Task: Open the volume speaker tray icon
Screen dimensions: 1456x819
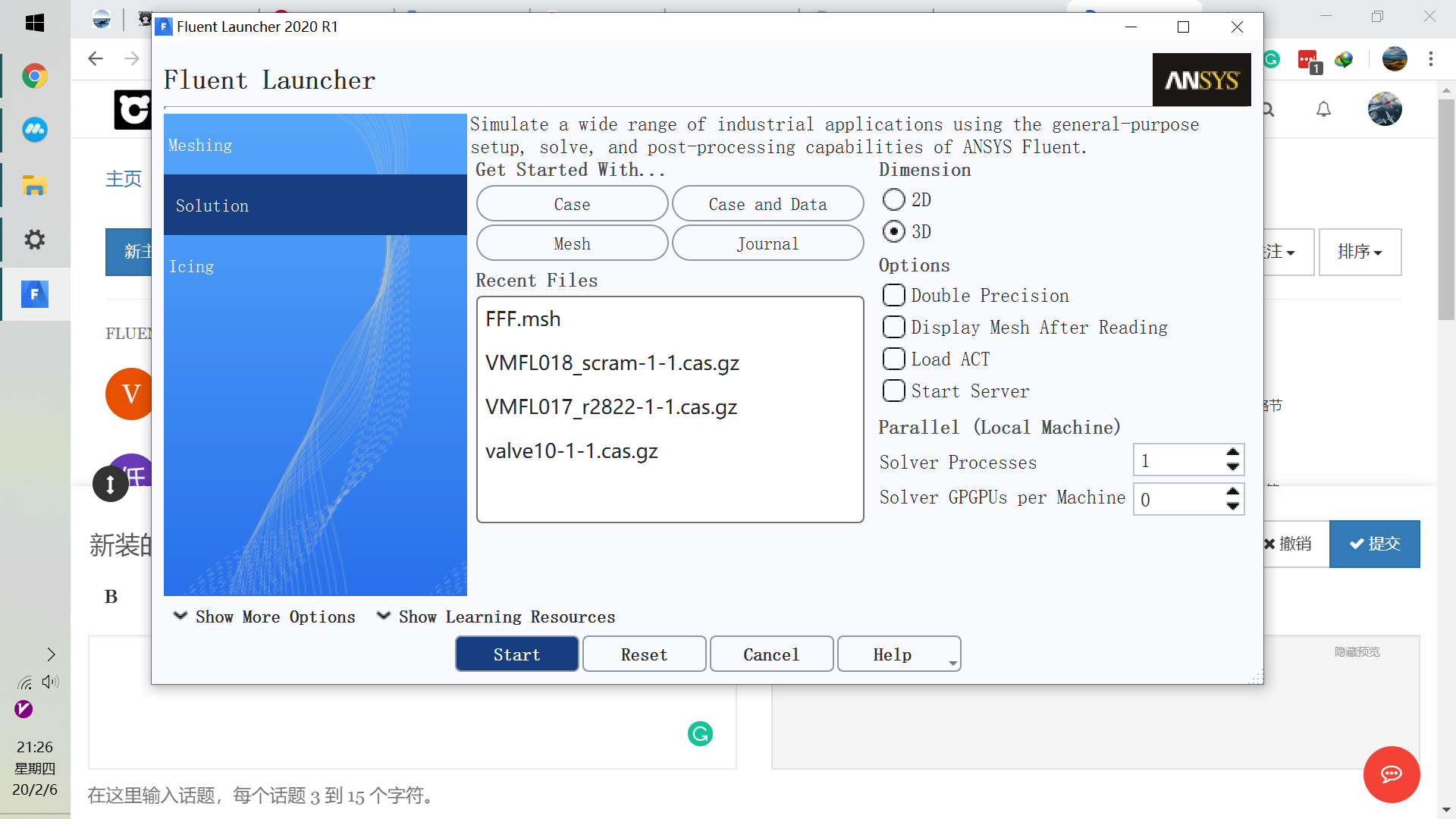Action: tap(50, 682)
